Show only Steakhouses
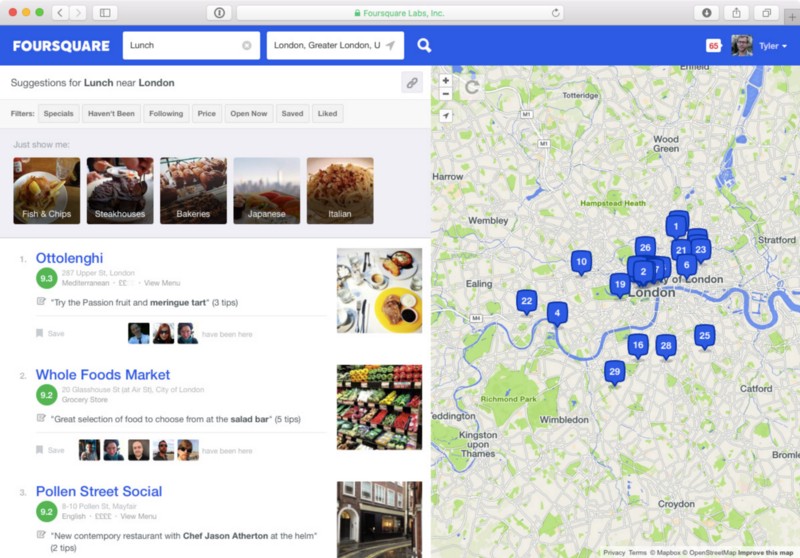Viewport: 800px width, 558px height. coord(120,190)
